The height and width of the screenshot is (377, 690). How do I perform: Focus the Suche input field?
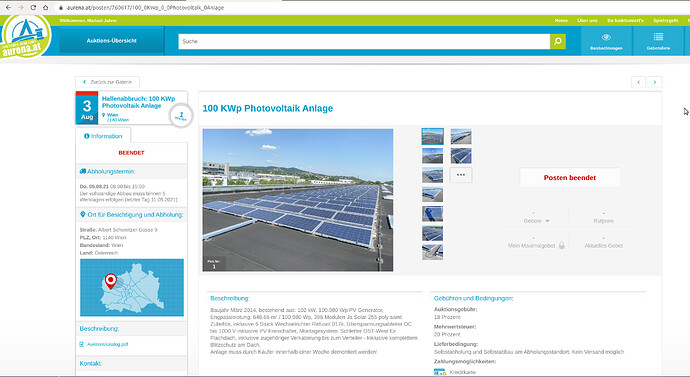[x=364, y=41]
